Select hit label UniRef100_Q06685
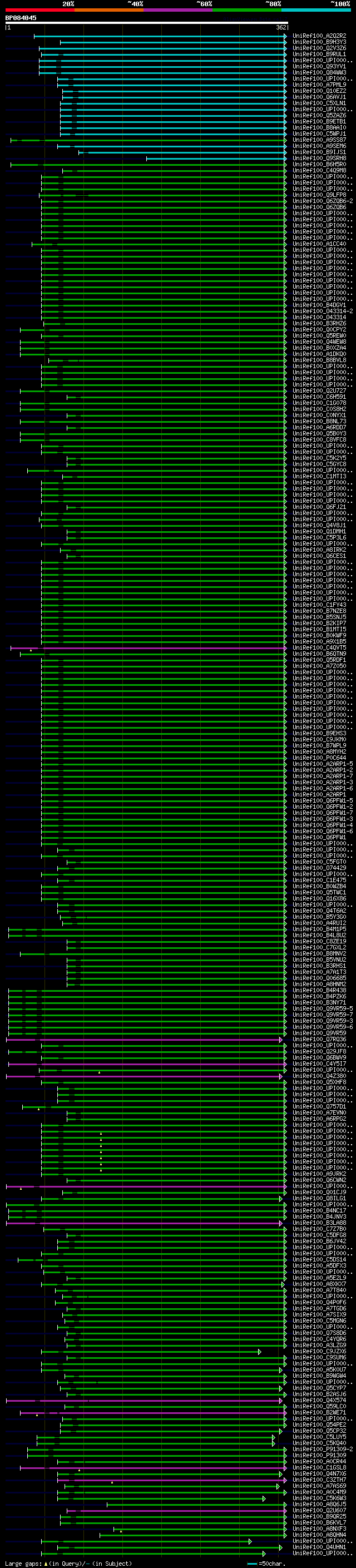The width and height of the screenshot is (356, 1568). coord(319,978)
